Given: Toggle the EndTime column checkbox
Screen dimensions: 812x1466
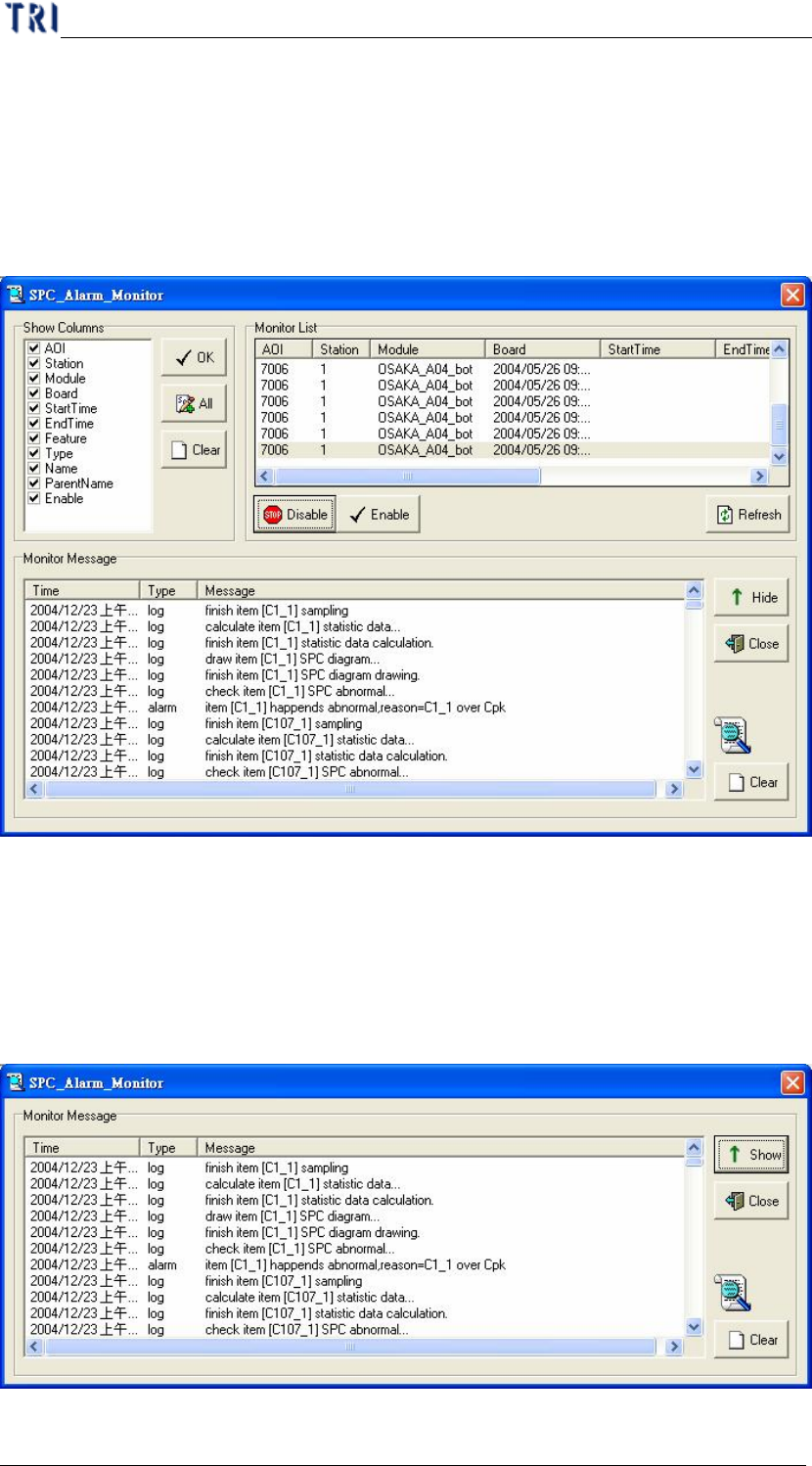Looking at the screenshot, I should point(34,424).
